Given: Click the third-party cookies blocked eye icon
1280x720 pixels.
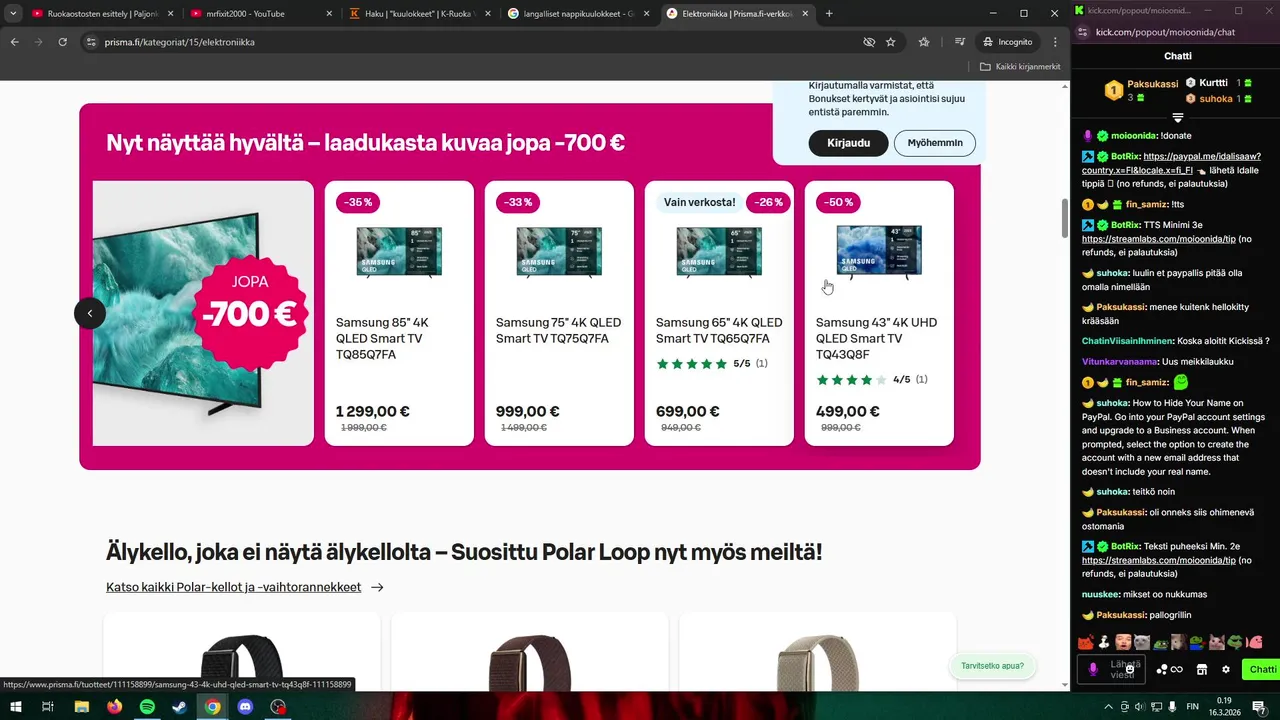Looking at the screenshot, I should [x=868, y=42].
